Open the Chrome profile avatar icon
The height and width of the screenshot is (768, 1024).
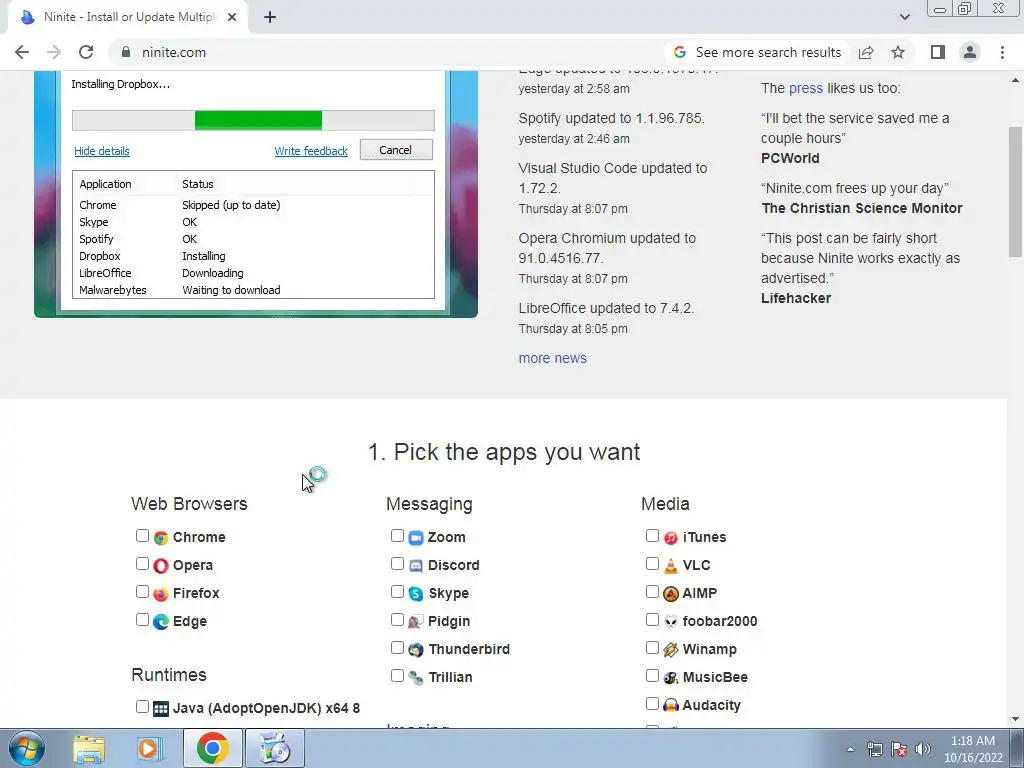point(970,52)
